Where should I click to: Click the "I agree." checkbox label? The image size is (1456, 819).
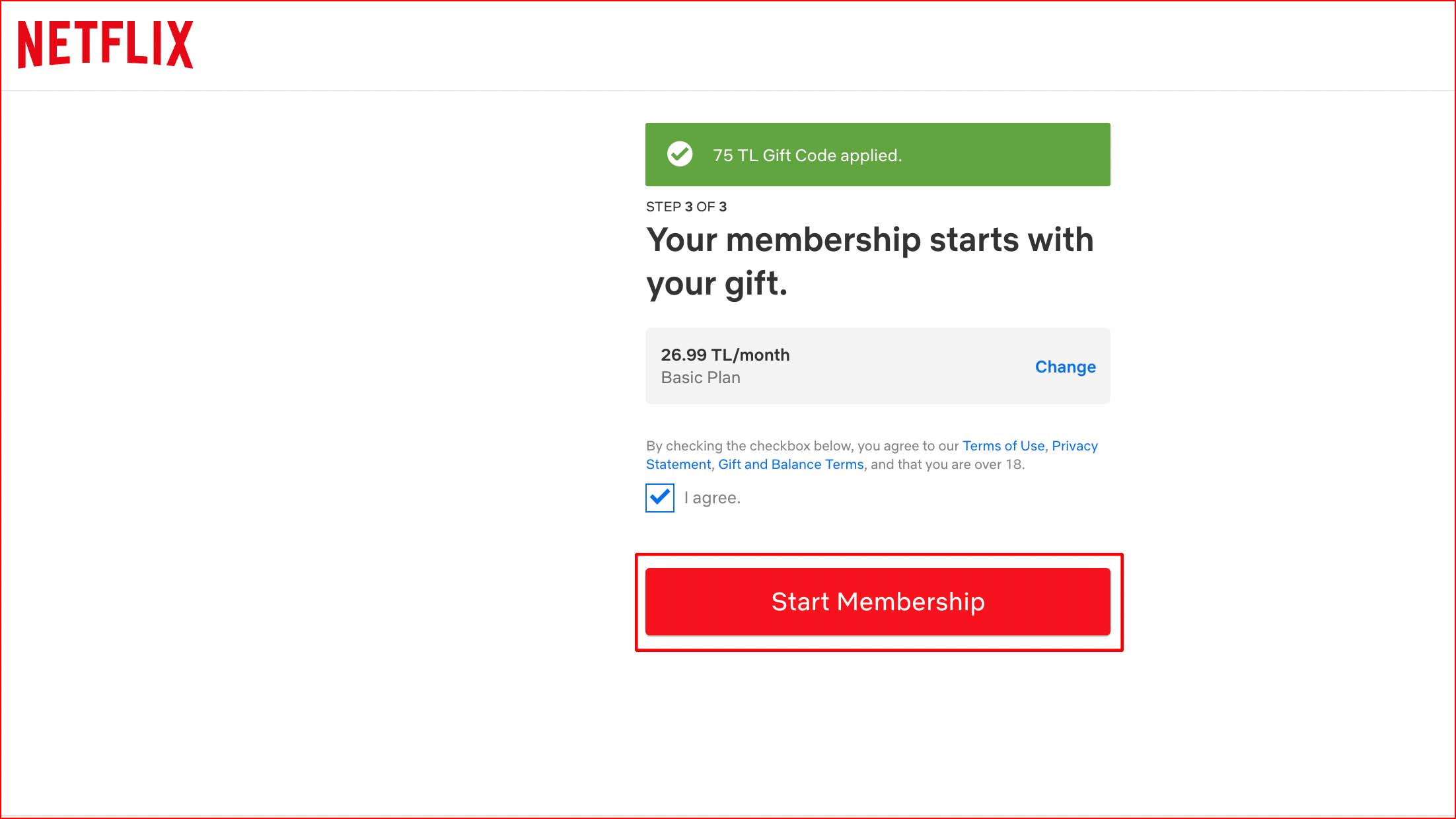[712, 498]
